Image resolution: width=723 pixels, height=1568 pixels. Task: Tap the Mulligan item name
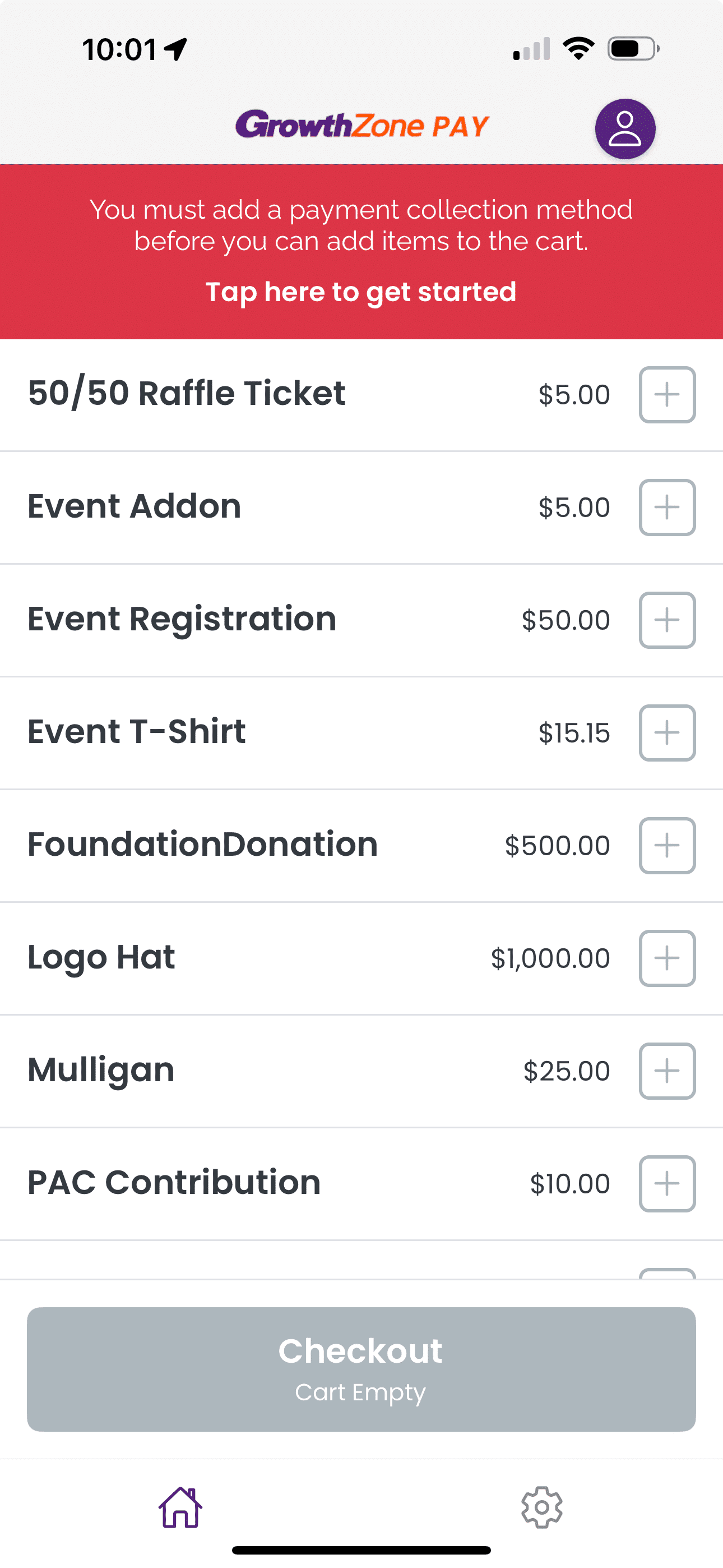coord(101,1070)
